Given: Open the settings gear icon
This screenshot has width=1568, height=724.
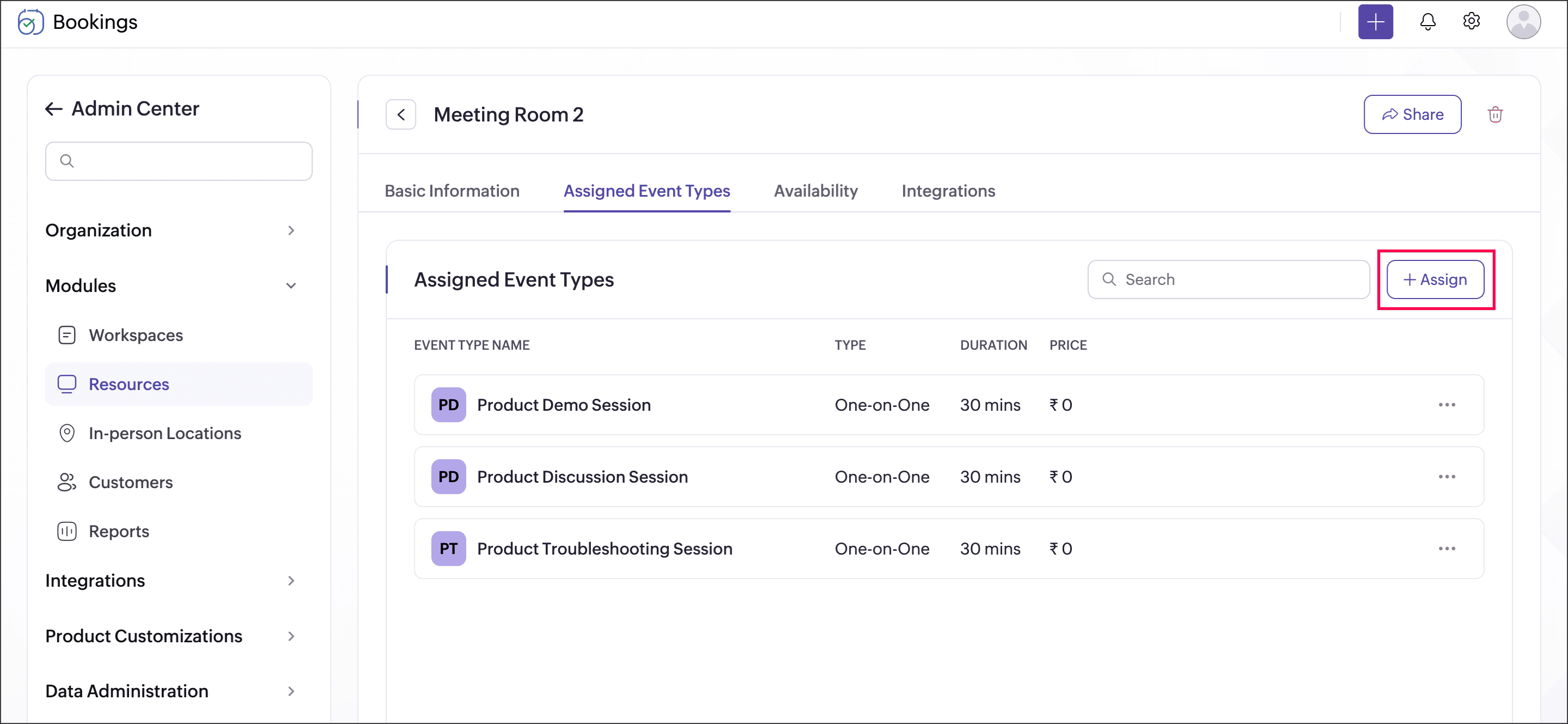Looking at the screenshot, I should pos(1471,21).
